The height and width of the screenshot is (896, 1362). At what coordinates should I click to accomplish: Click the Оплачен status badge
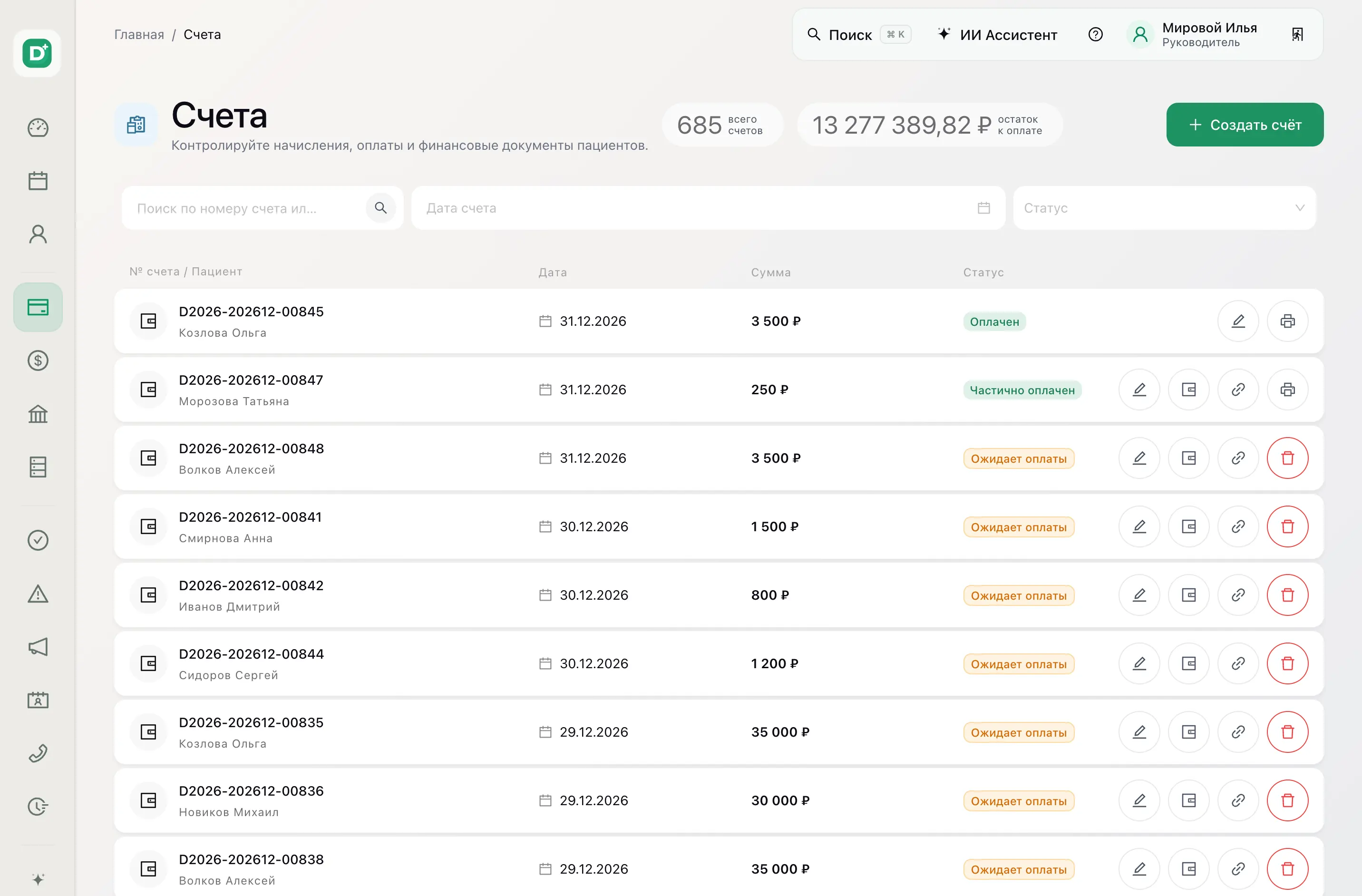(x=994, y=321)
